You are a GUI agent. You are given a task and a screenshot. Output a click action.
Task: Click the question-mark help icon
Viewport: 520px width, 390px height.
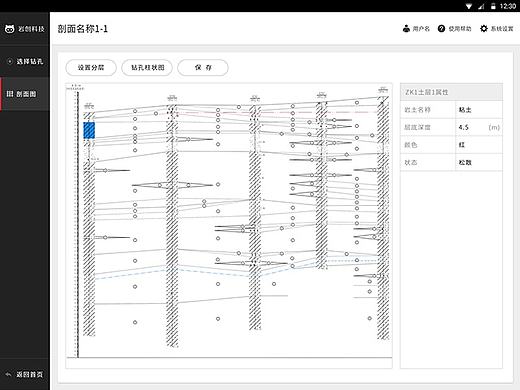[441, 29]
